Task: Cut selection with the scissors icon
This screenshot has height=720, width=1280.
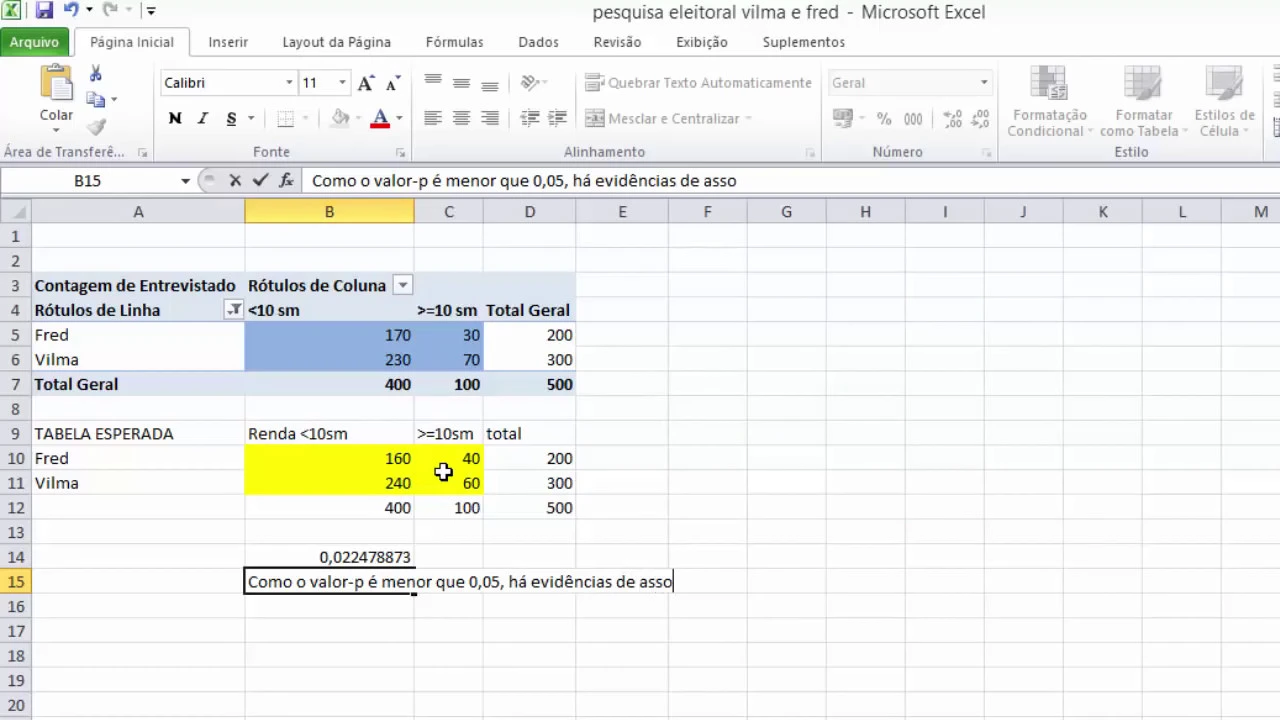Action: tap(96, 73)
